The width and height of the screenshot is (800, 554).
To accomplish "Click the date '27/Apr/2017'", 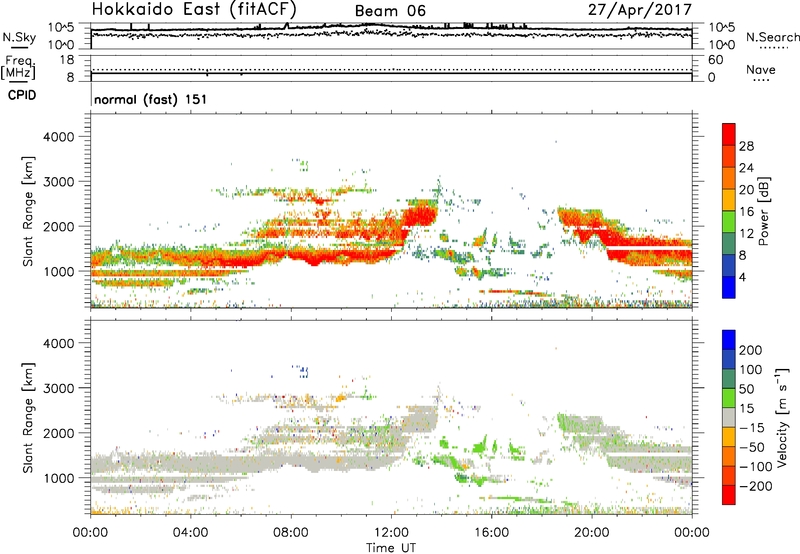I will [x=640, y=10].
